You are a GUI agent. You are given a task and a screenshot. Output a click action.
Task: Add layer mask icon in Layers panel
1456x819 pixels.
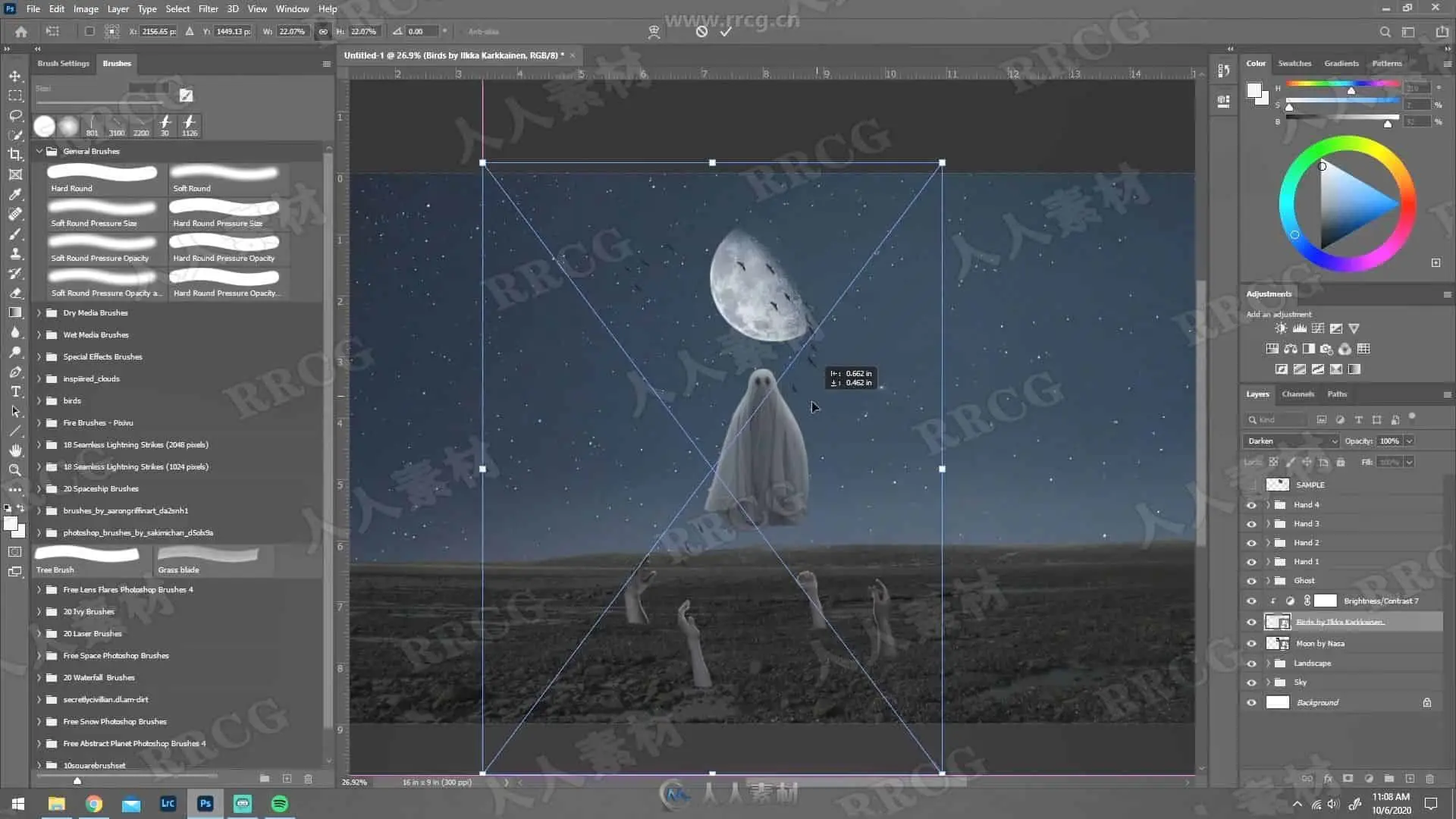(1348, 779)
